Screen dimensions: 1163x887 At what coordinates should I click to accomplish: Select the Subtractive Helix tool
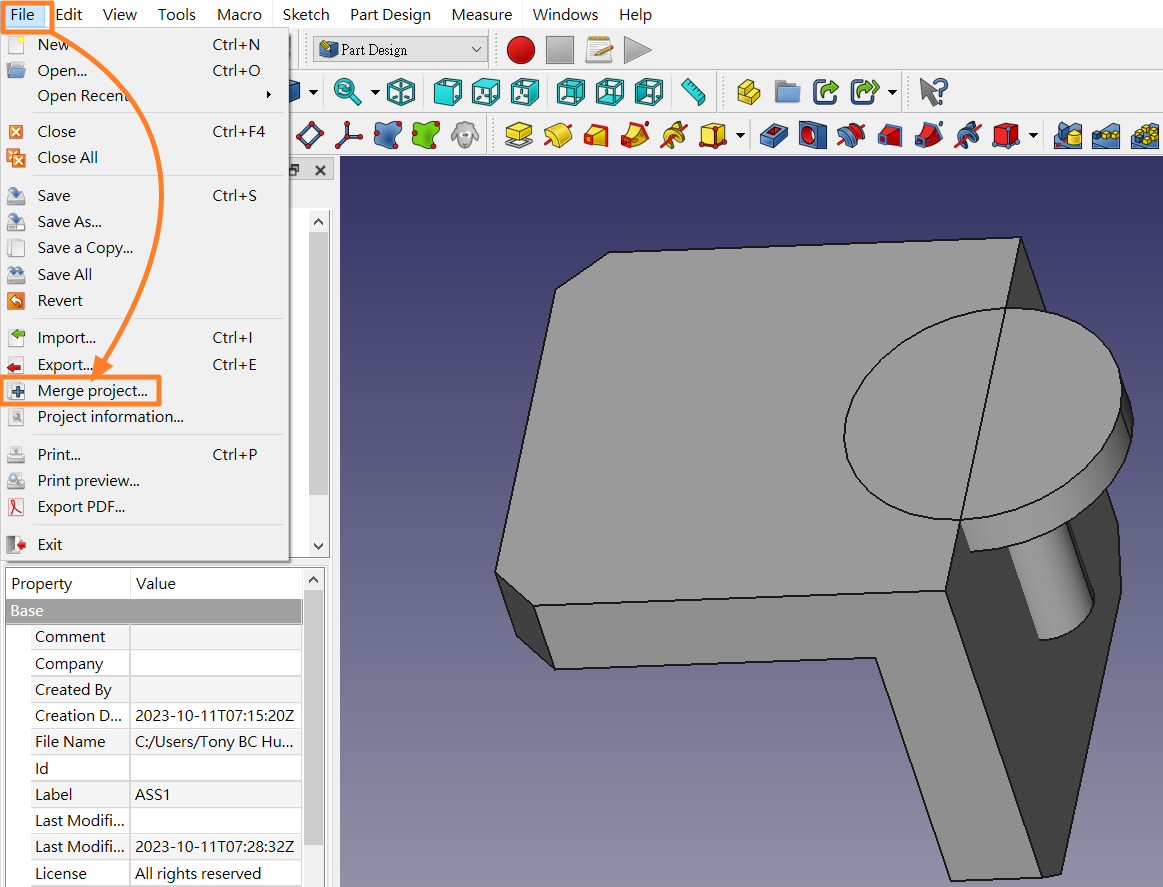pos(968,135)
